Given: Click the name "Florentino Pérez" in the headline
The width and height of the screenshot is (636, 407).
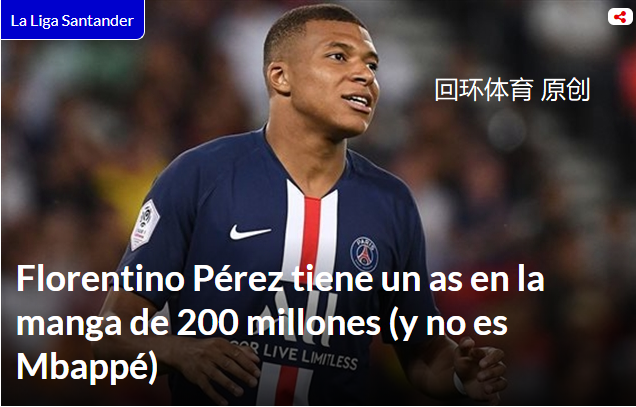Looking at the screenshot, I should (x=150, y=278).
